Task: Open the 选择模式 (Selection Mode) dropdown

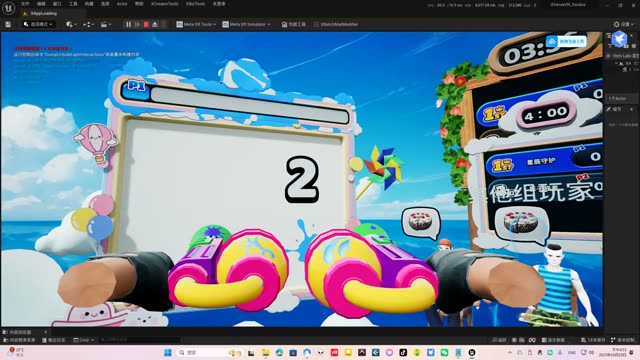Action: (38, 24)
